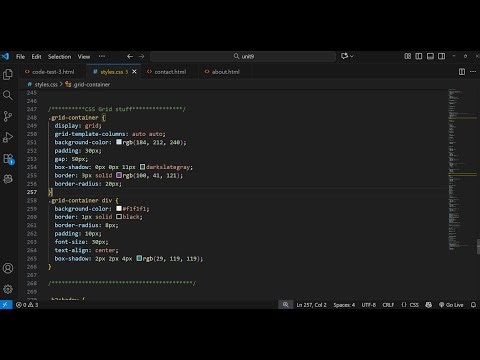Viewport: 480px width, 360px height.
Task: Click the vertical scrollbar thumb
Action: [478, 247]
